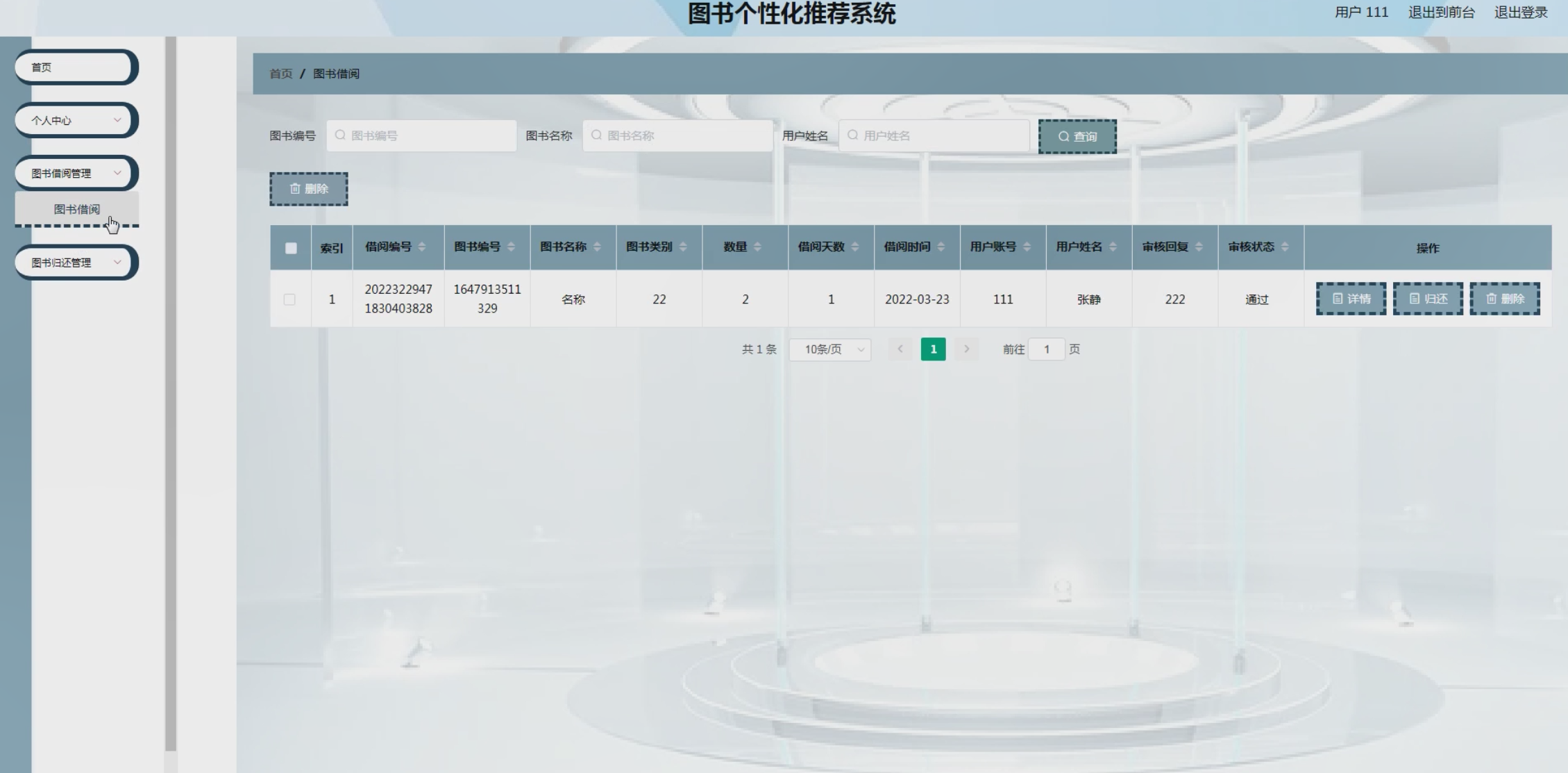Open the 10条/页 page size dropdown

830,349
